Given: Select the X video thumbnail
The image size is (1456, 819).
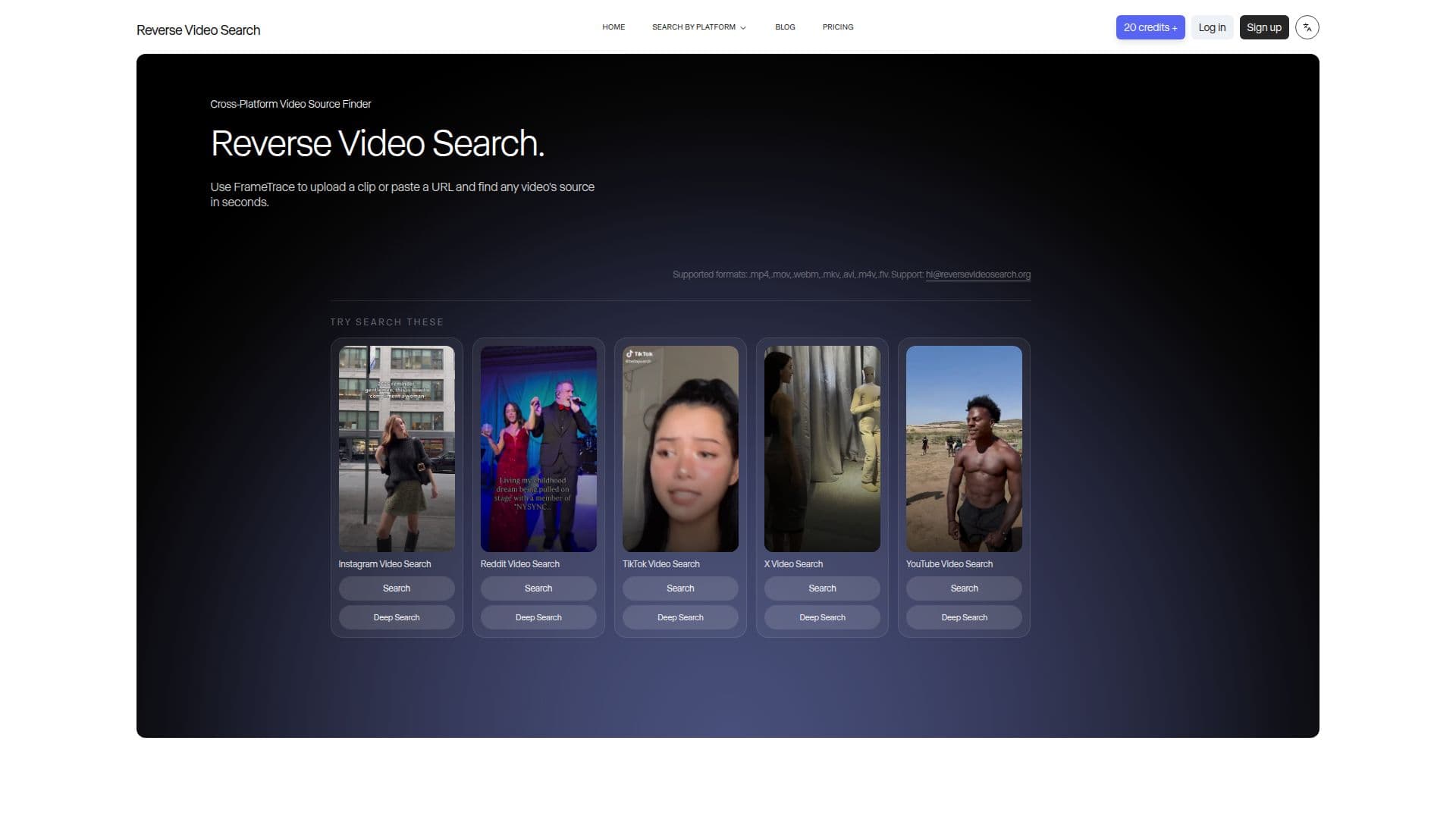Looking at the screenshot, I should click(x=822, y=449).
